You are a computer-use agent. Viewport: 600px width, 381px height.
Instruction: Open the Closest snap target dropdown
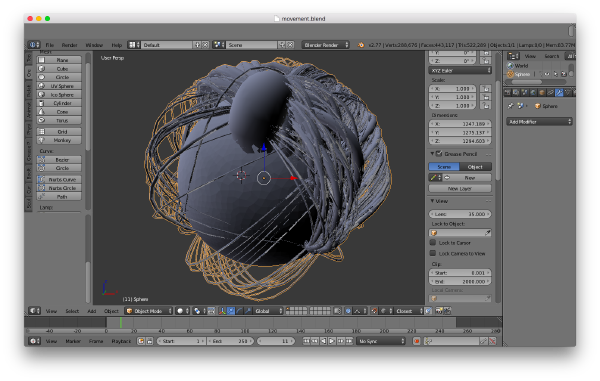tap(409, 311)
